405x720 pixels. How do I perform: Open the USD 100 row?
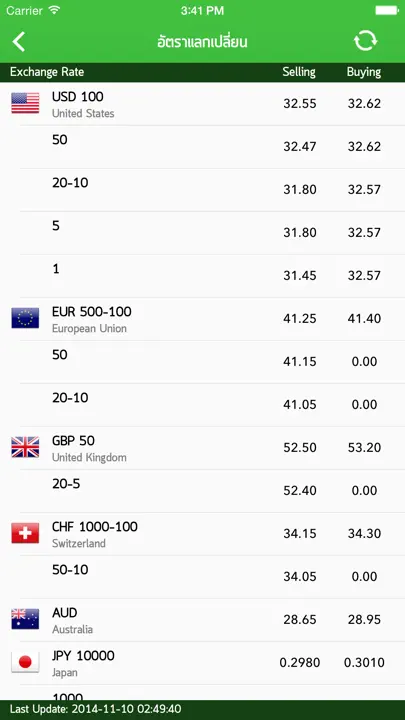pyautogui.click(x=202, y=104)
